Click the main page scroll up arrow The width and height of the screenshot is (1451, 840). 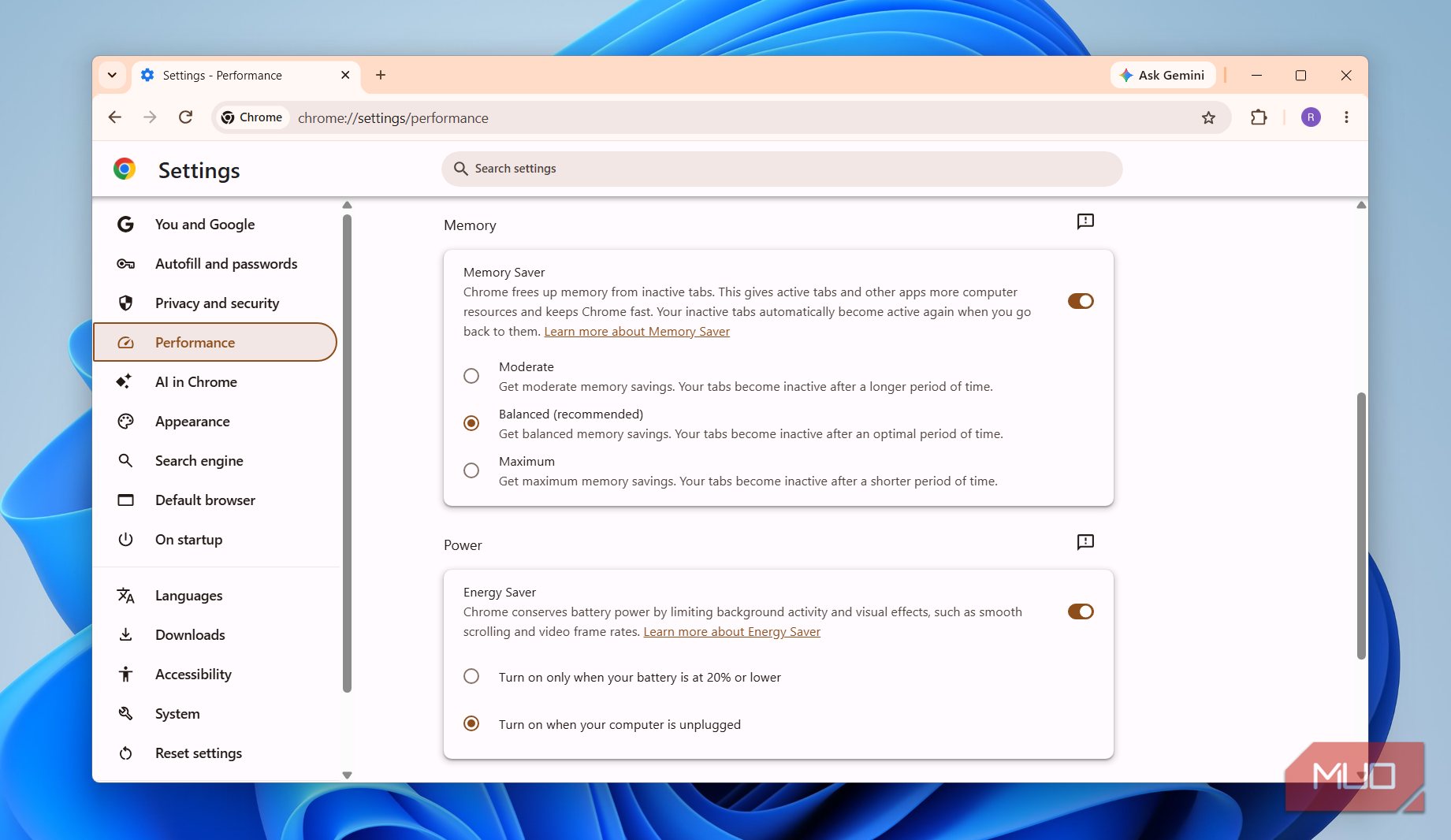tap(1361, 206)
